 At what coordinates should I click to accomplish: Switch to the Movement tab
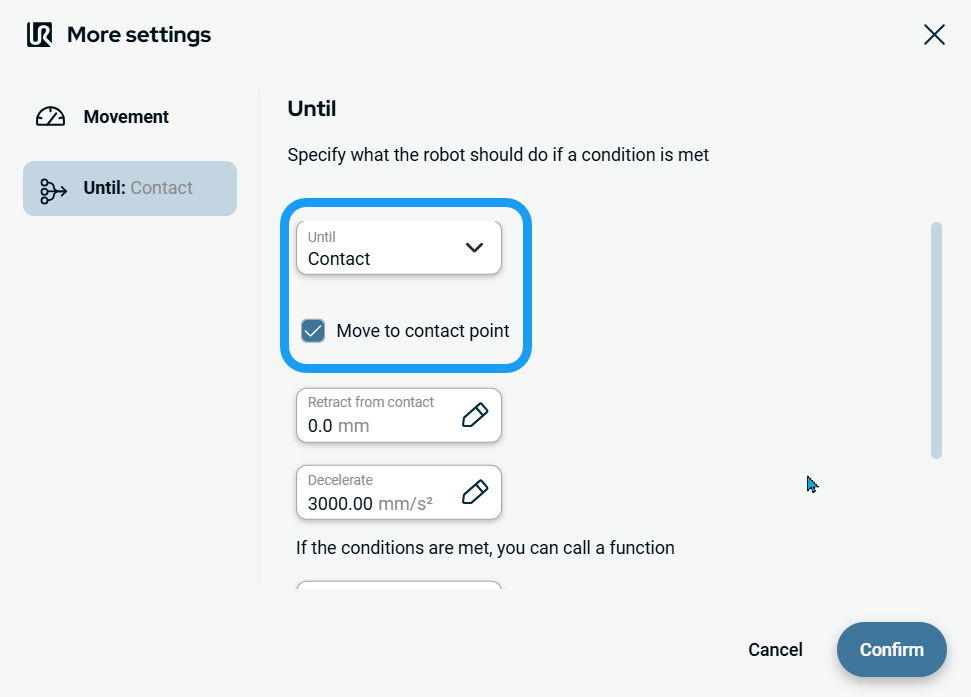(x=126, y=117)
